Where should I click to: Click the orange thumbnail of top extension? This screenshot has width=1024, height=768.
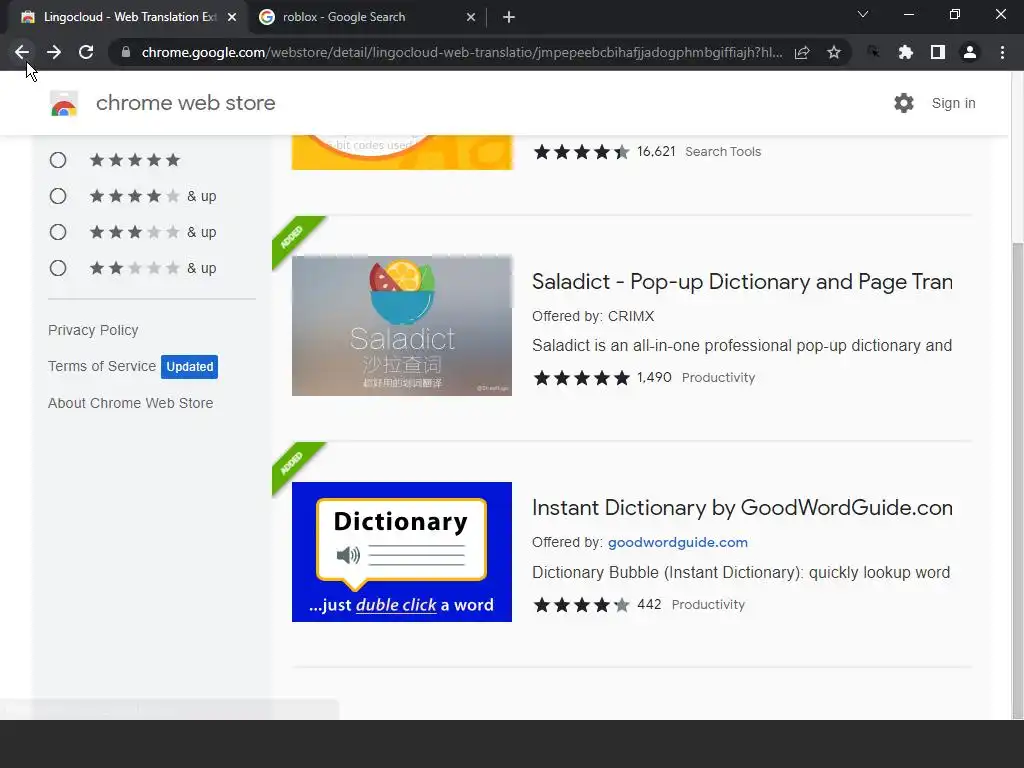[x=402, y=152]
